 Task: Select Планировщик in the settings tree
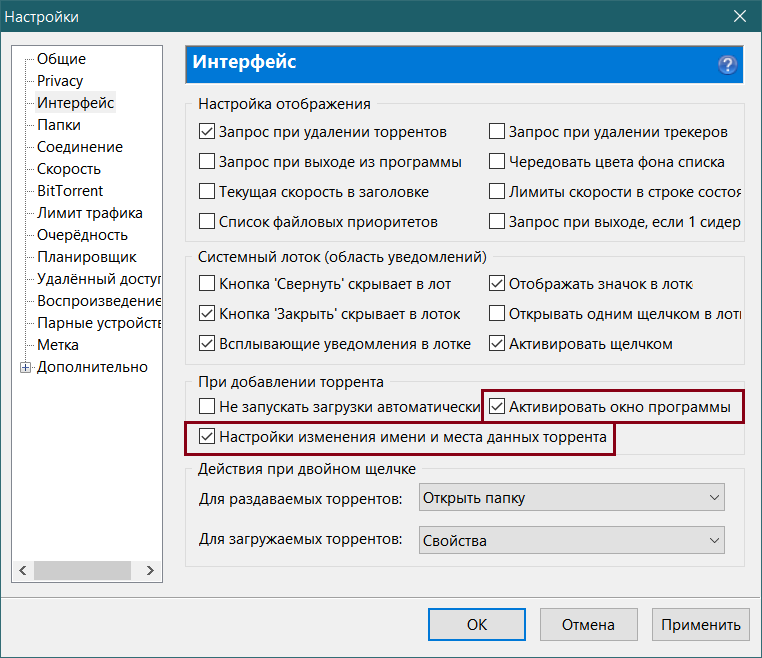[x=87, y=257]
